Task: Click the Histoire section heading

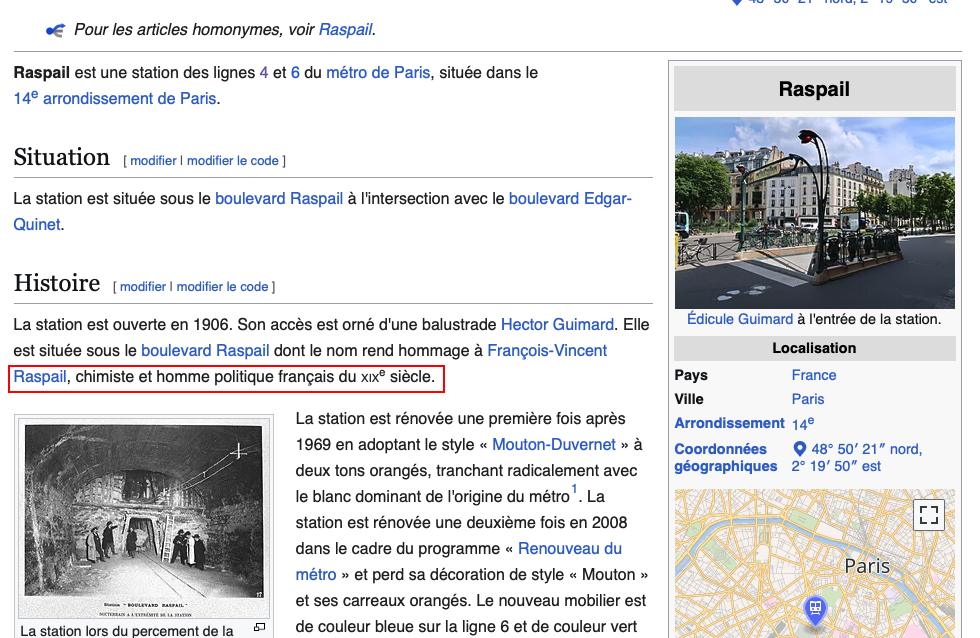Action: [57, 283]
